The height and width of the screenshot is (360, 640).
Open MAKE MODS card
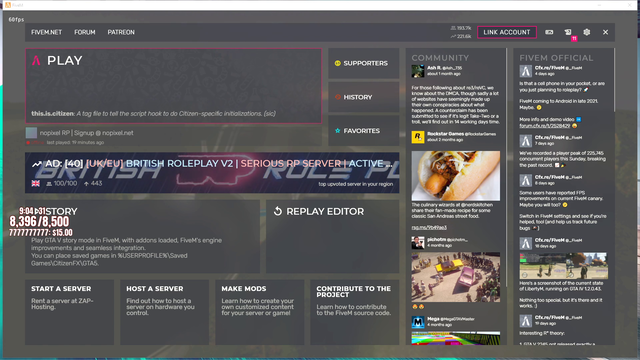point(260,312)
